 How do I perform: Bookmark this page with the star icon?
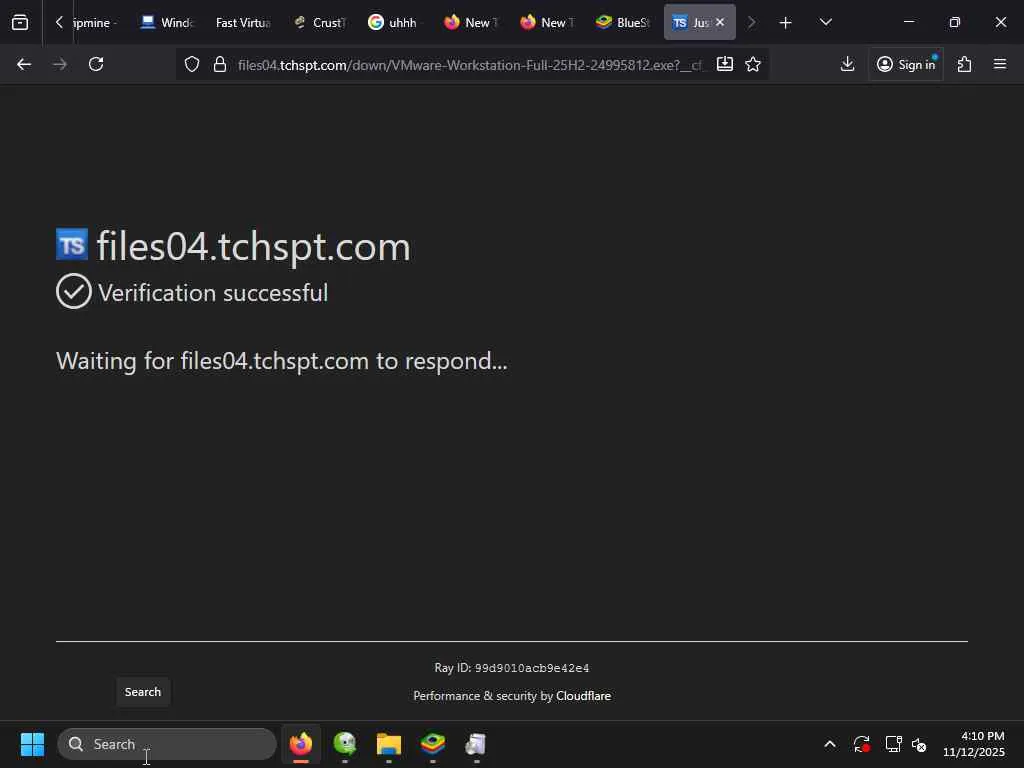click(753, 64)
